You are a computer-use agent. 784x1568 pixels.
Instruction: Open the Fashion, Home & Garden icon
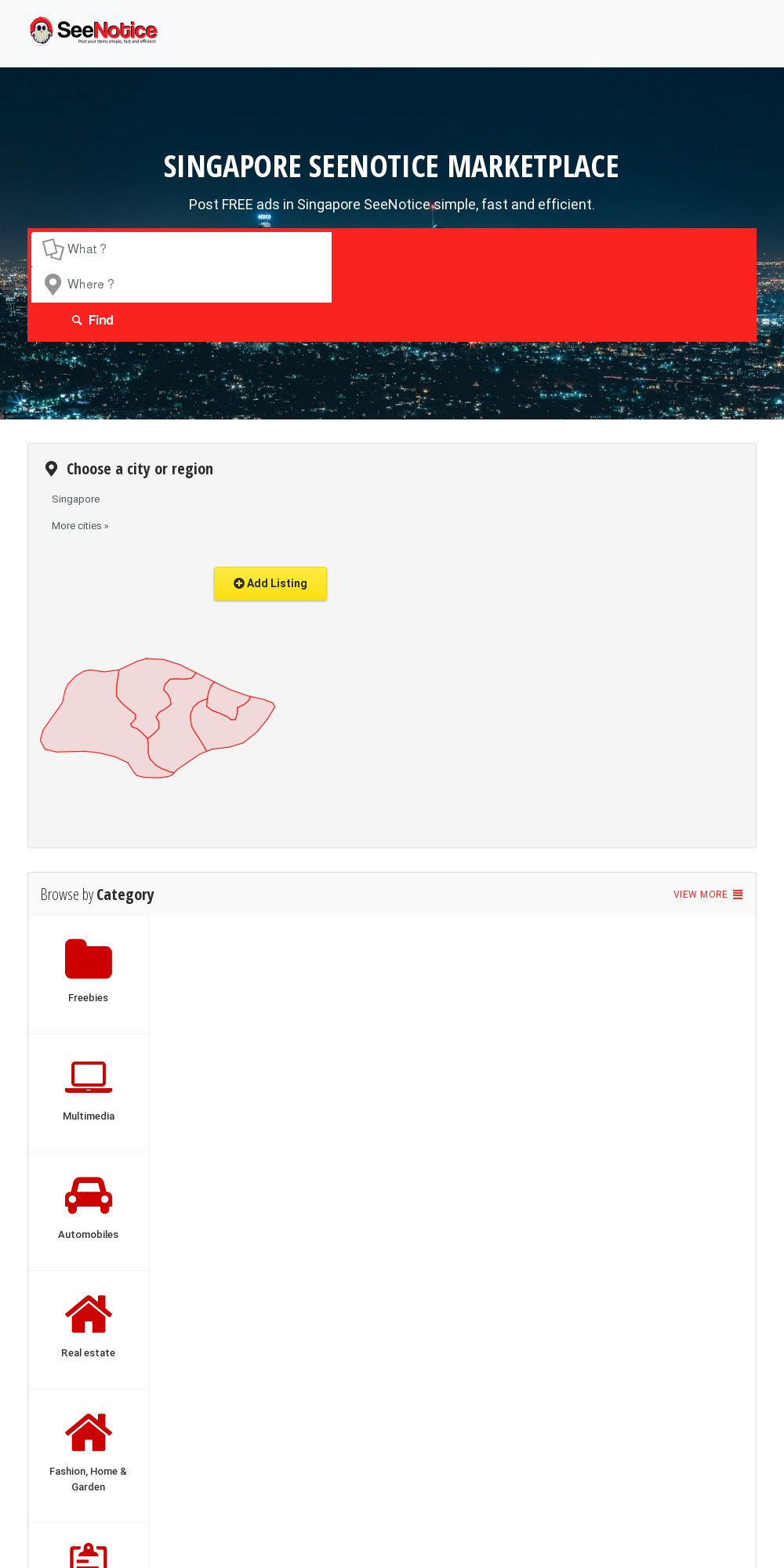point(89,1432)
